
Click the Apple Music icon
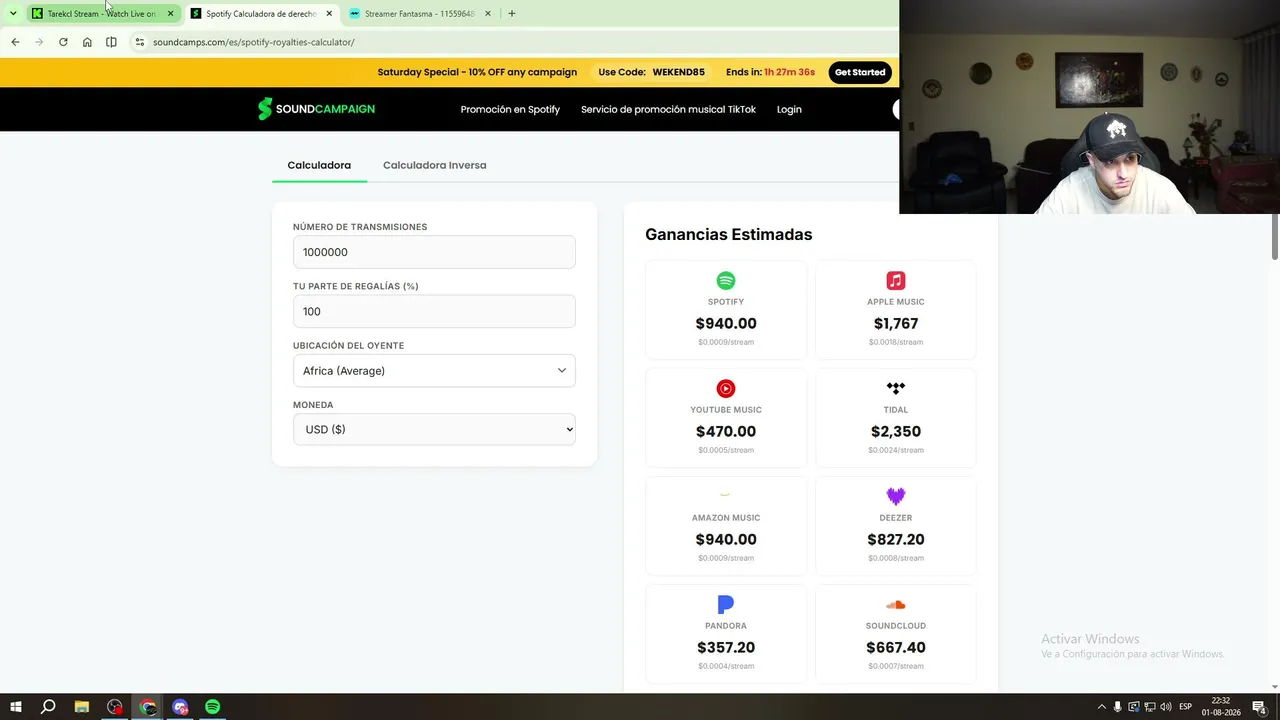[896, 281]
